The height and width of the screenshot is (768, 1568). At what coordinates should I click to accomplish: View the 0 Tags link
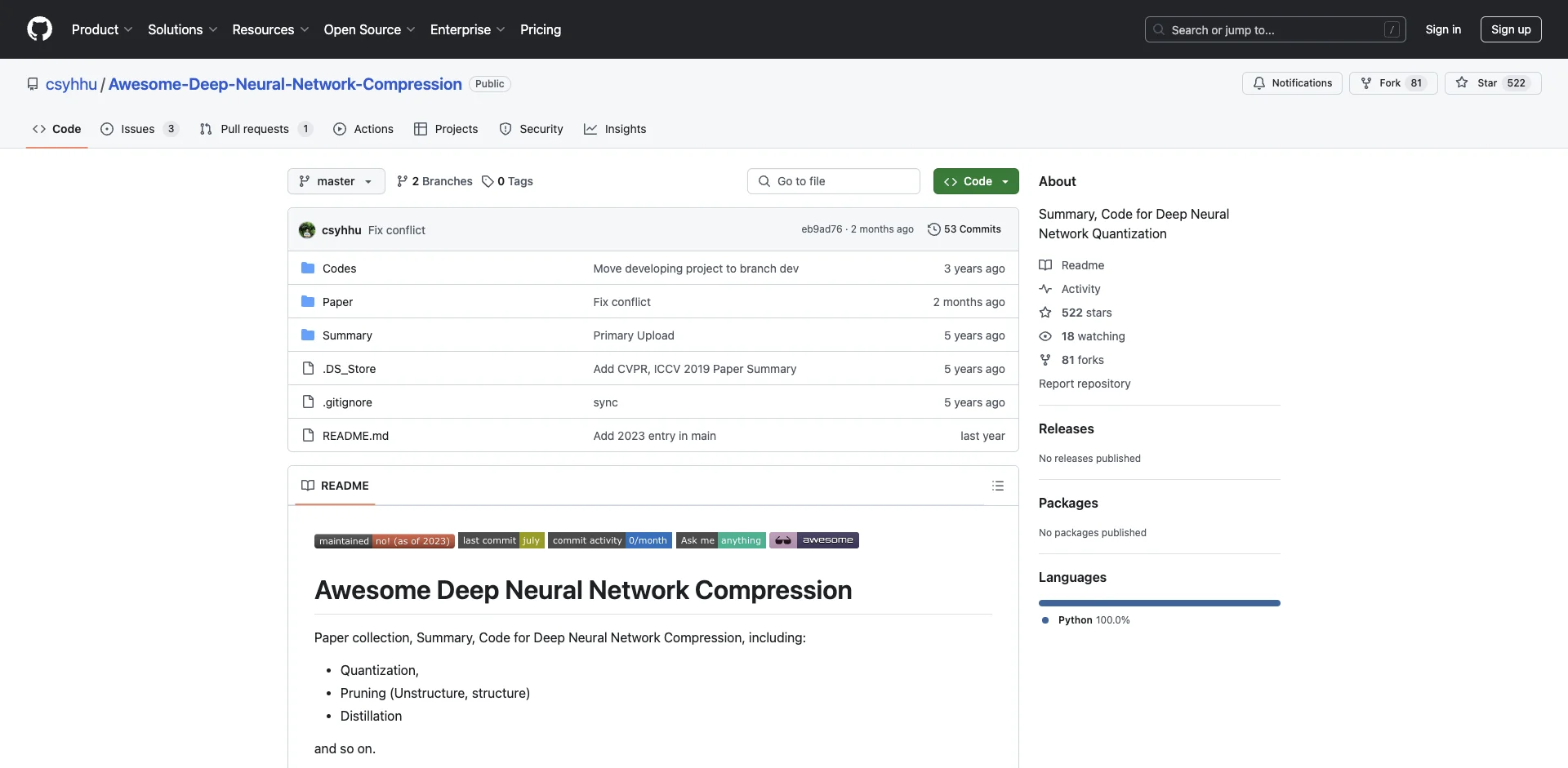click(507, 181)
